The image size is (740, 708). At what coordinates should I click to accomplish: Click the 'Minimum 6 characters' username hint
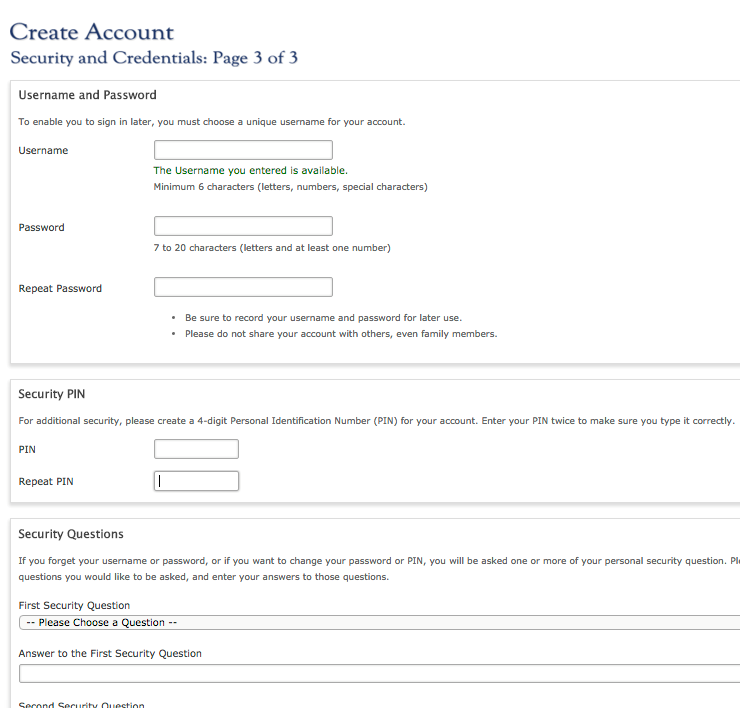point(290,187)
